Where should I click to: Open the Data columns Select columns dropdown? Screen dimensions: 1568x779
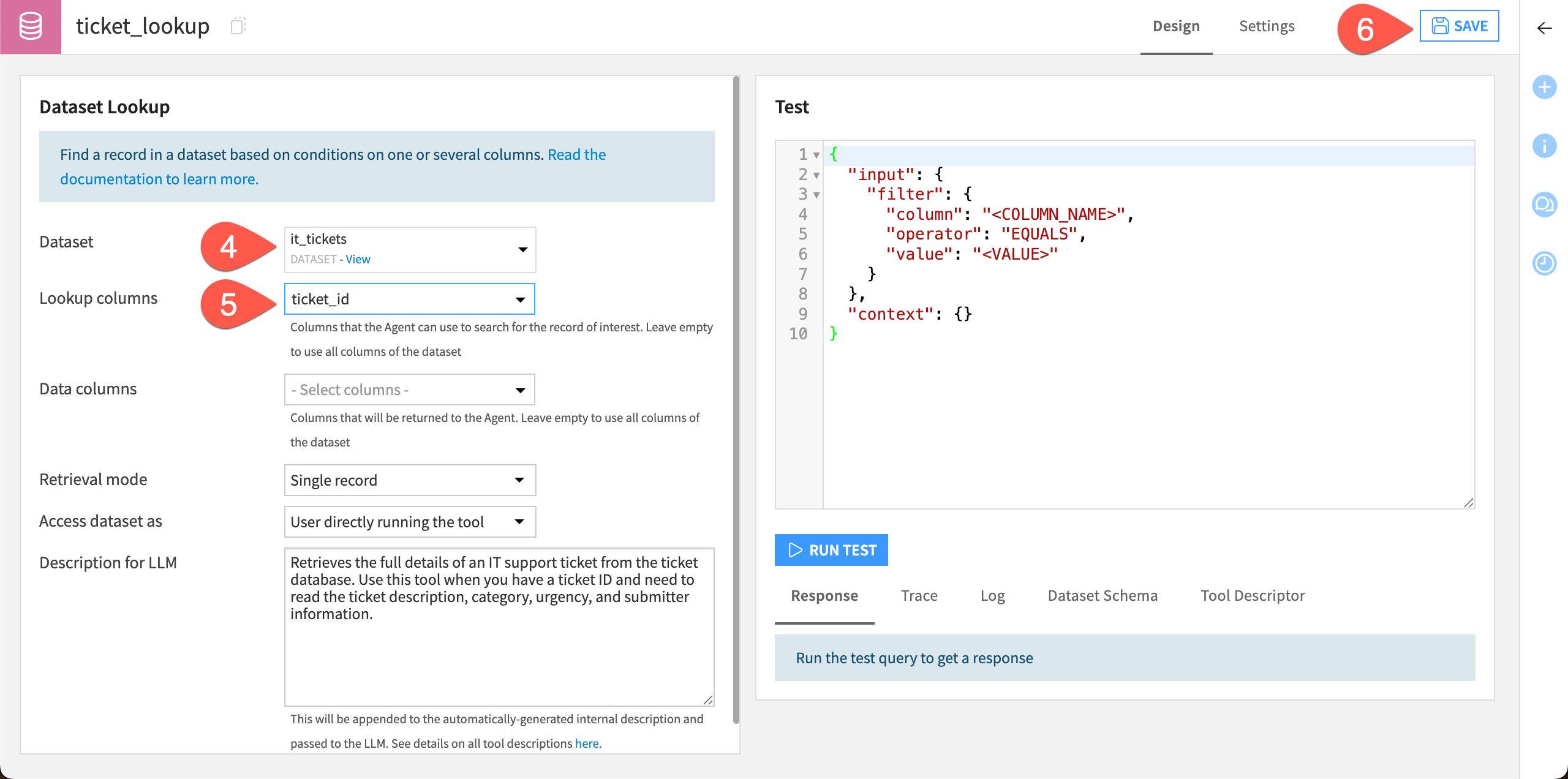pyautogui.click(x=410, y=389)
